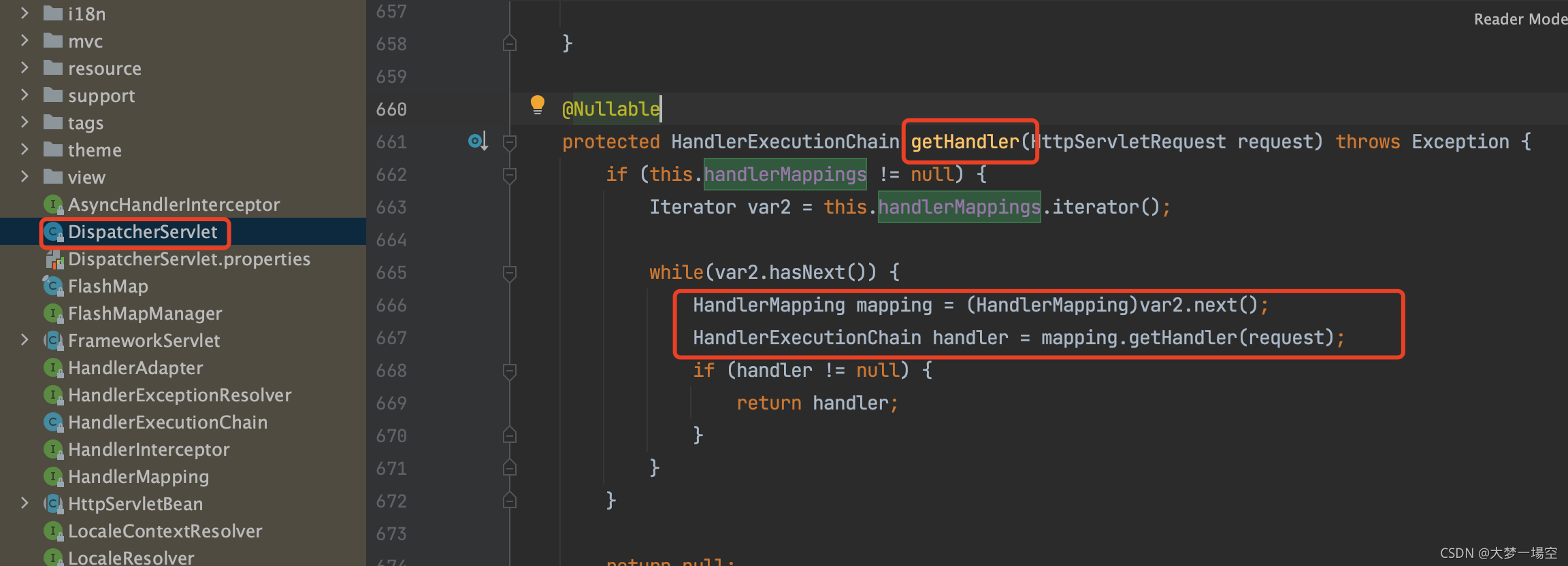
Task: Click the HandlerMapping interface icon
Action: (53, 476)
